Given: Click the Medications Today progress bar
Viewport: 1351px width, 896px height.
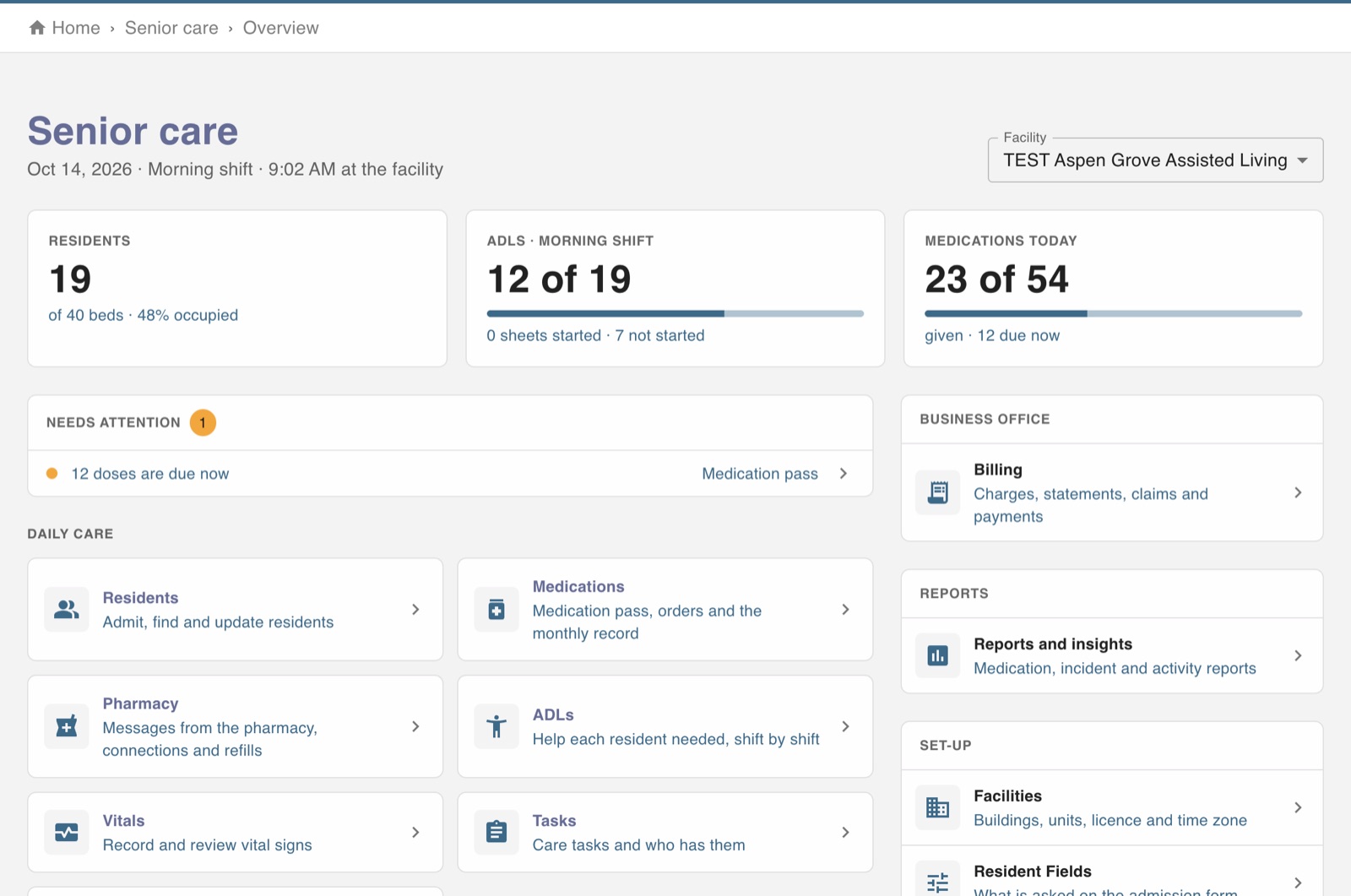Looking at the screenshot, I should [1113, 313].
